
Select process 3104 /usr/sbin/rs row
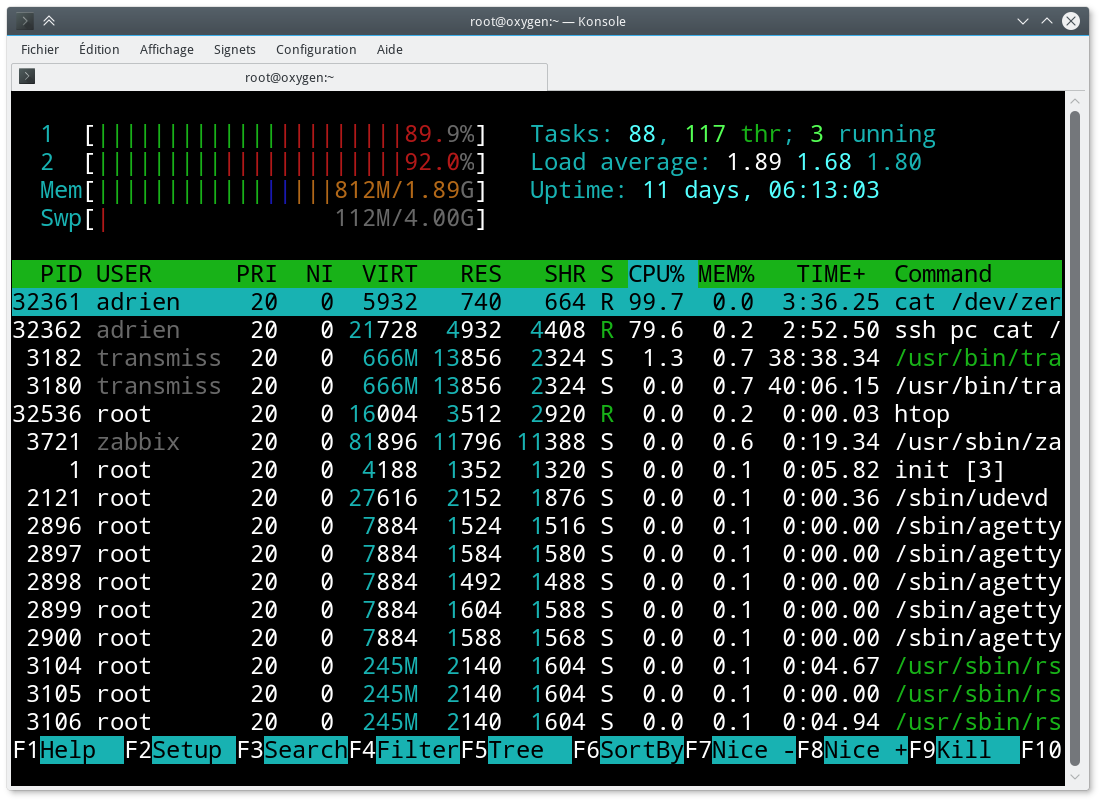click(x=537, y=666)
